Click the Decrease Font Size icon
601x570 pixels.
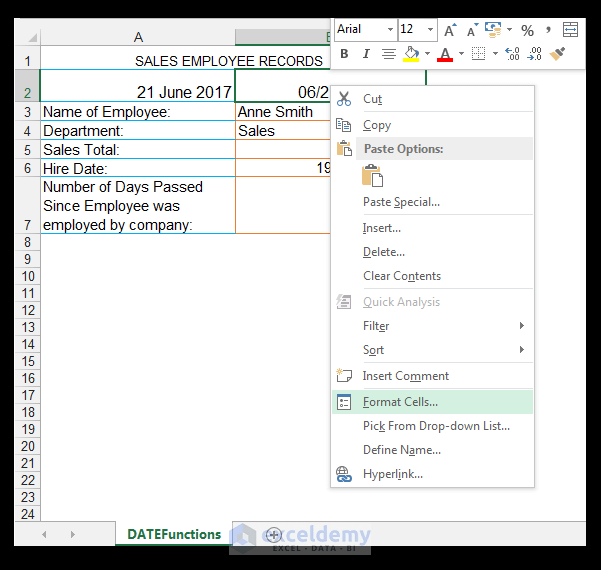point(472,30)
